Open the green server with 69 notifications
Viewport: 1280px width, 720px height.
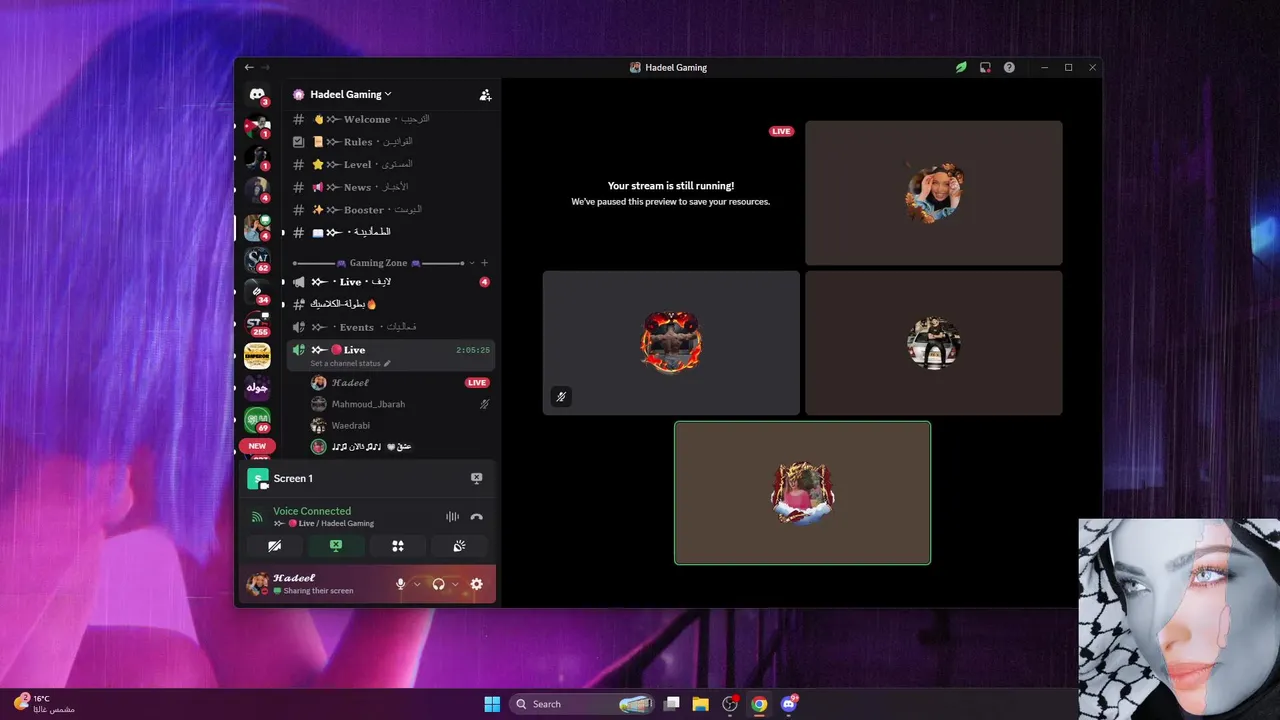point(257,420)
